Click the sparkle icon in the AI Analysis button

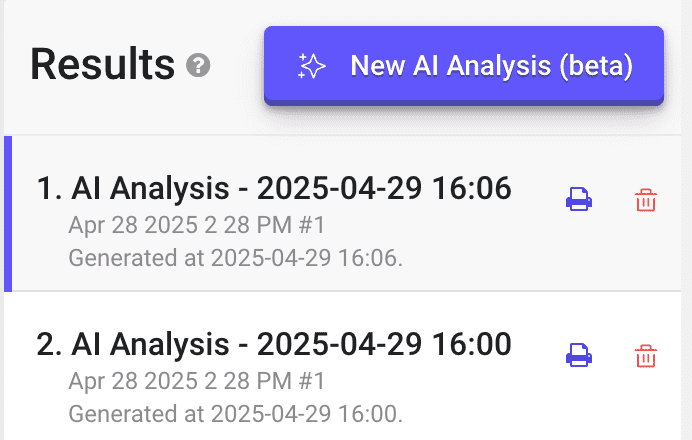coord(312,66)
